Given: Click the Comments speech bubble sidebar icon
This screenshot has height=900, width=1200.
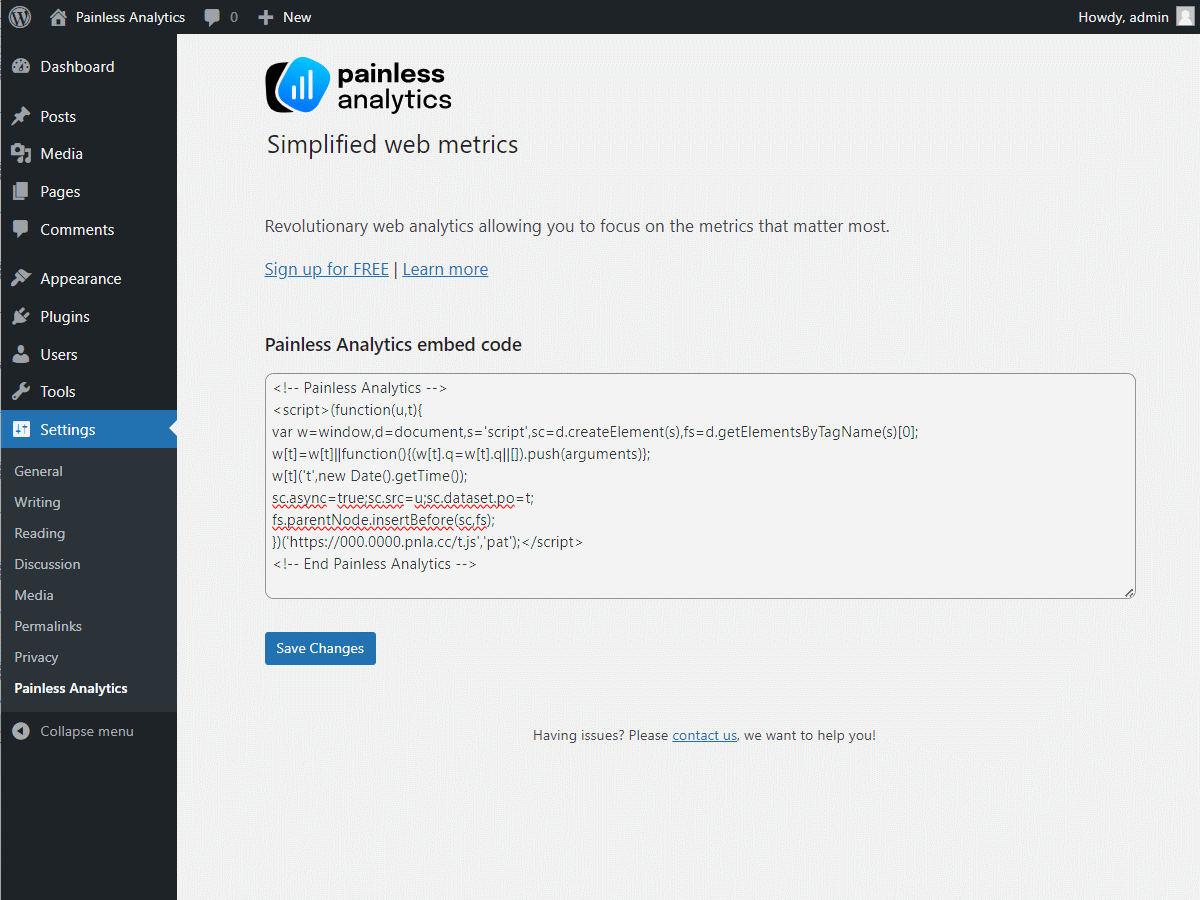Looking at the screenshot, I should click(21, 229).
